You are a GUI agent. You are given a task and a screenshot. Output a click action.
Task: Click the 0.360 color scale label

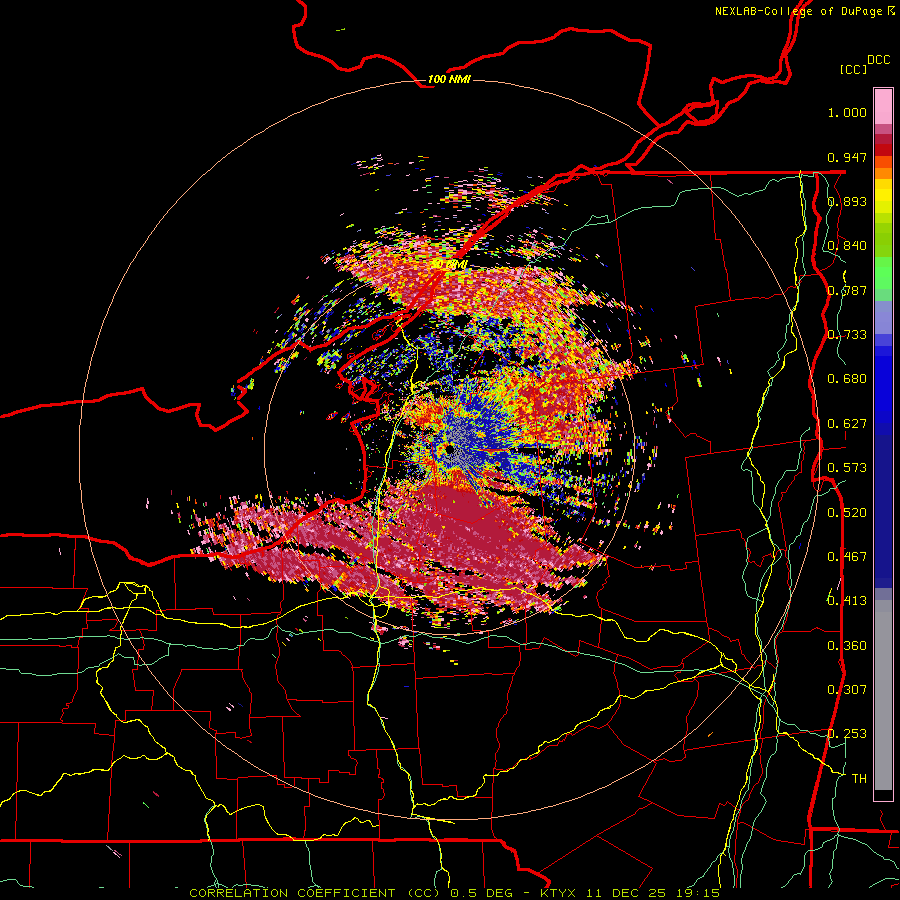[x=847, y=646]
